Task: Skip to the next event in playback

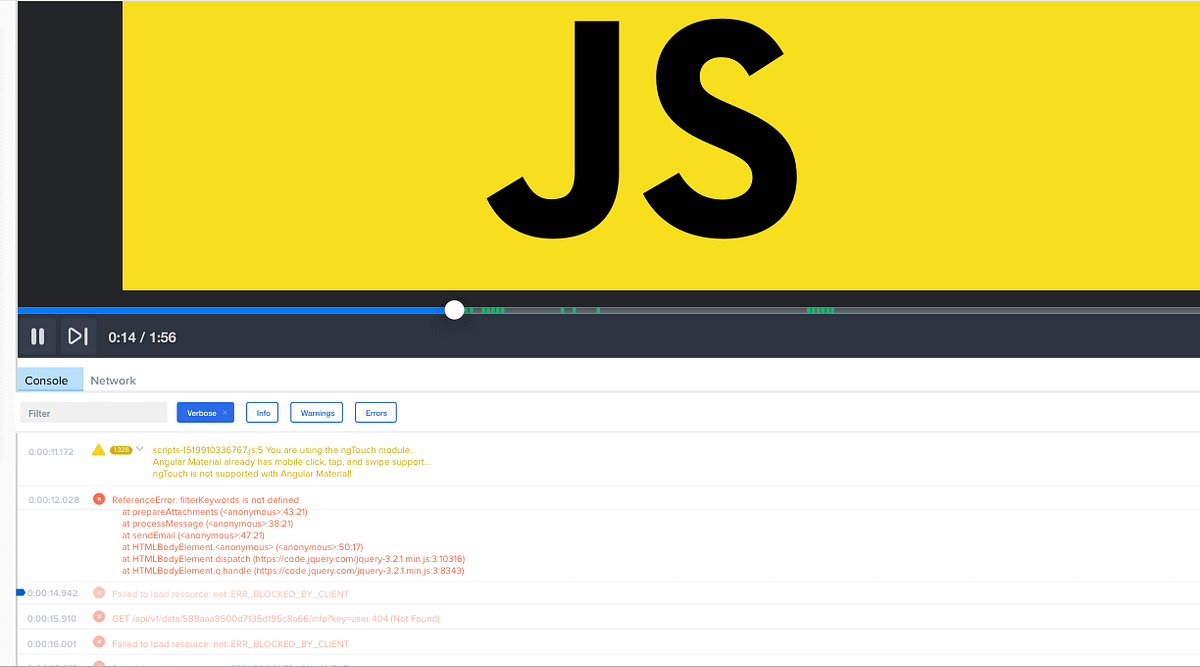Action: pyautogui.click(x=78, y=337)
